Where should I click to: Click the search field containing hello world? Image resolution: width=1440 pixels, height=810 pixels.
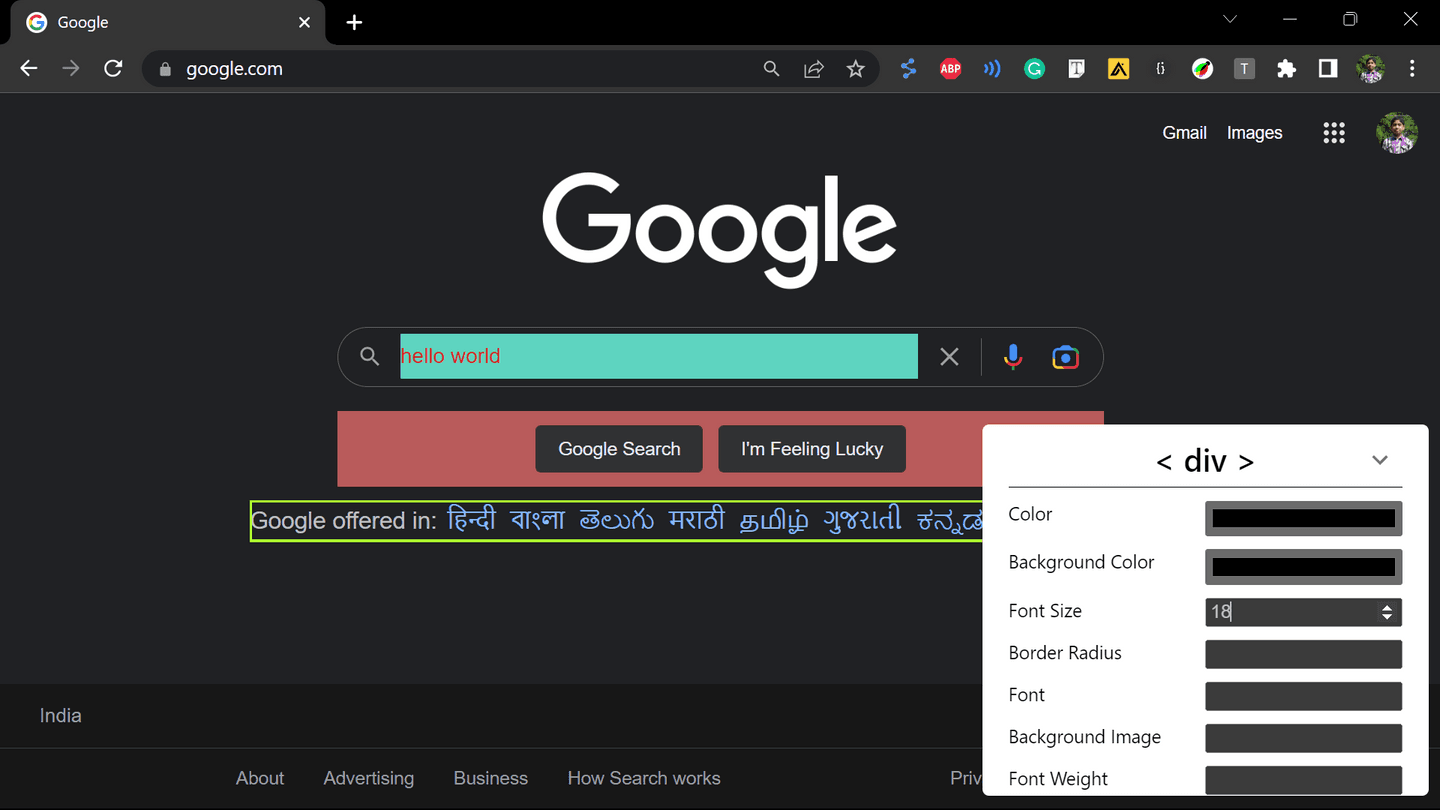point(659,356)
